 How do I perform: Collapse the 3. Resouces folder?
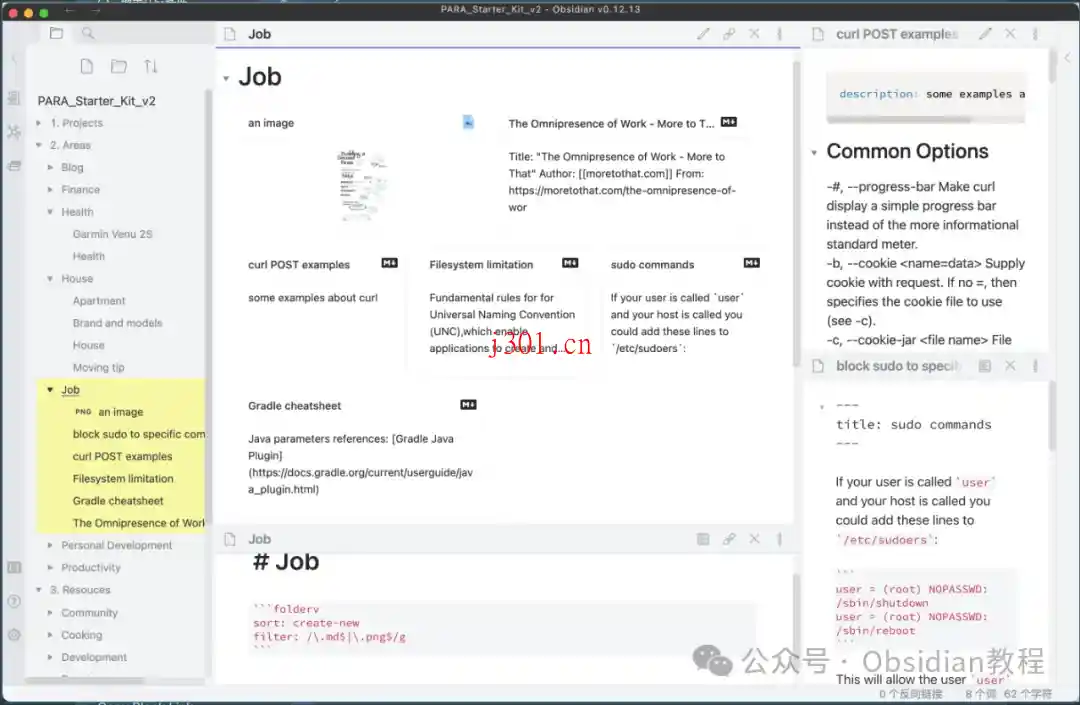pyautogui.click(x=39, y=590)
